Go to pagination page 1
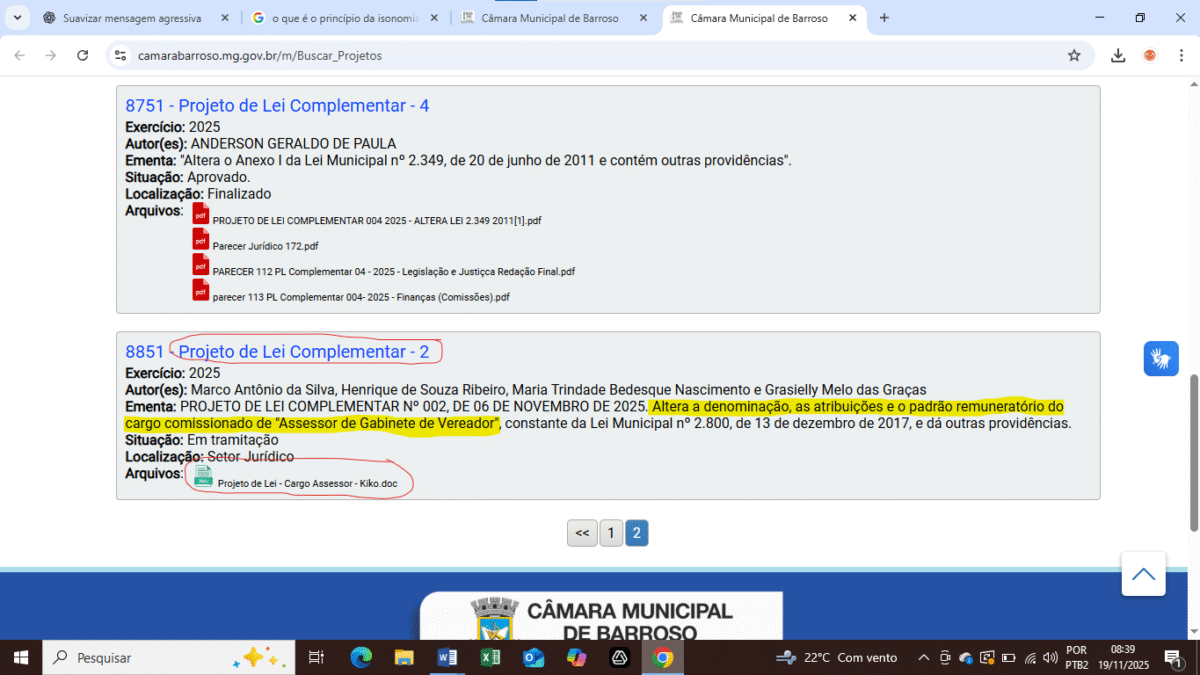 610,533
